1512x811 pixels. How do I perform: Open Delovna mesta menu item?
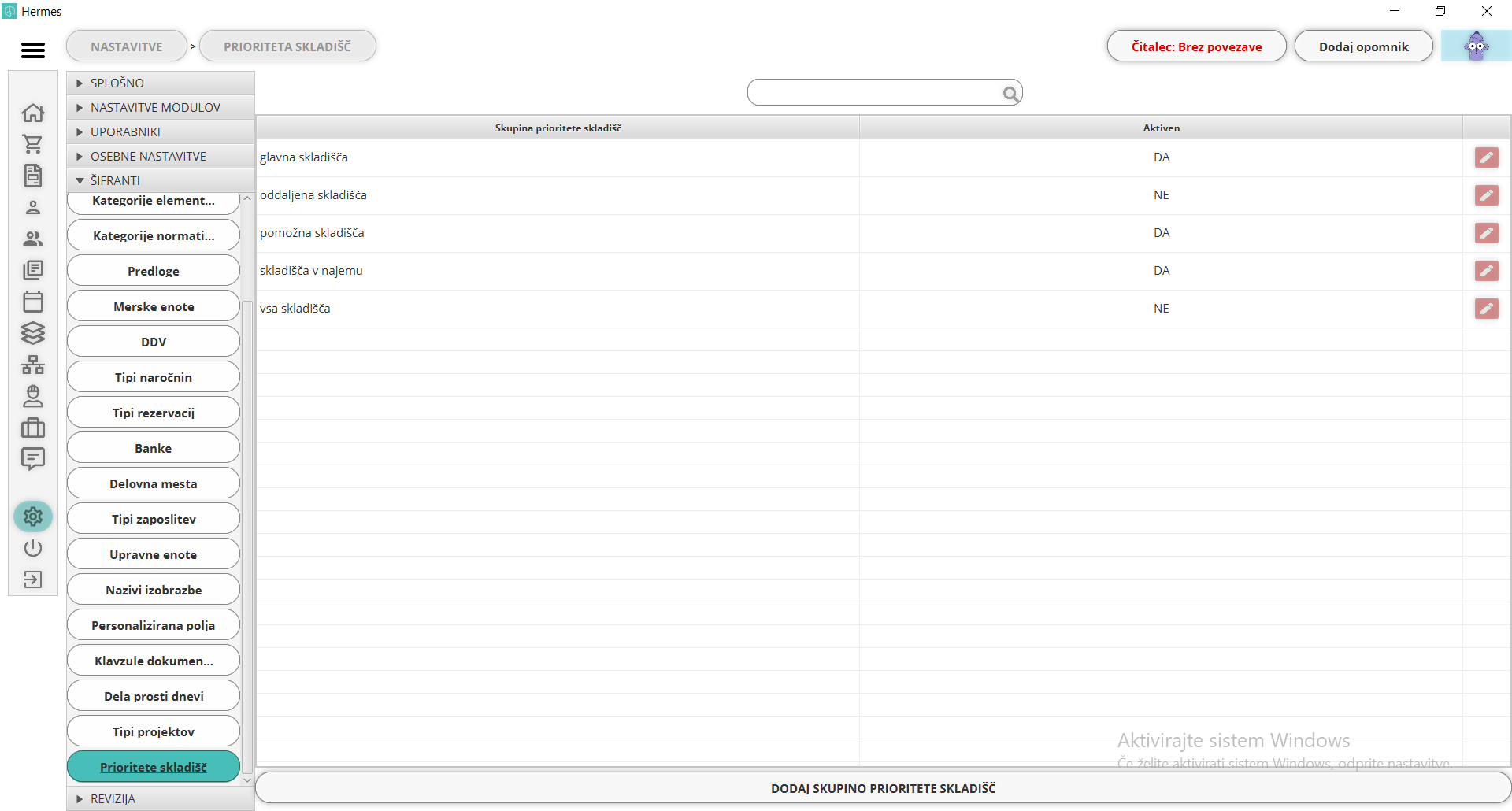coord(154,483)
